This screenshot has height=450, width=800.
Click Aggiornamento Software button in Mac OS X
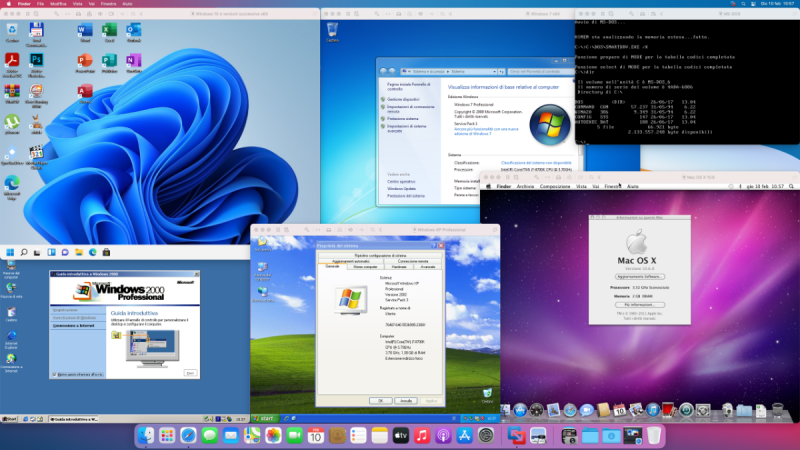638,275
